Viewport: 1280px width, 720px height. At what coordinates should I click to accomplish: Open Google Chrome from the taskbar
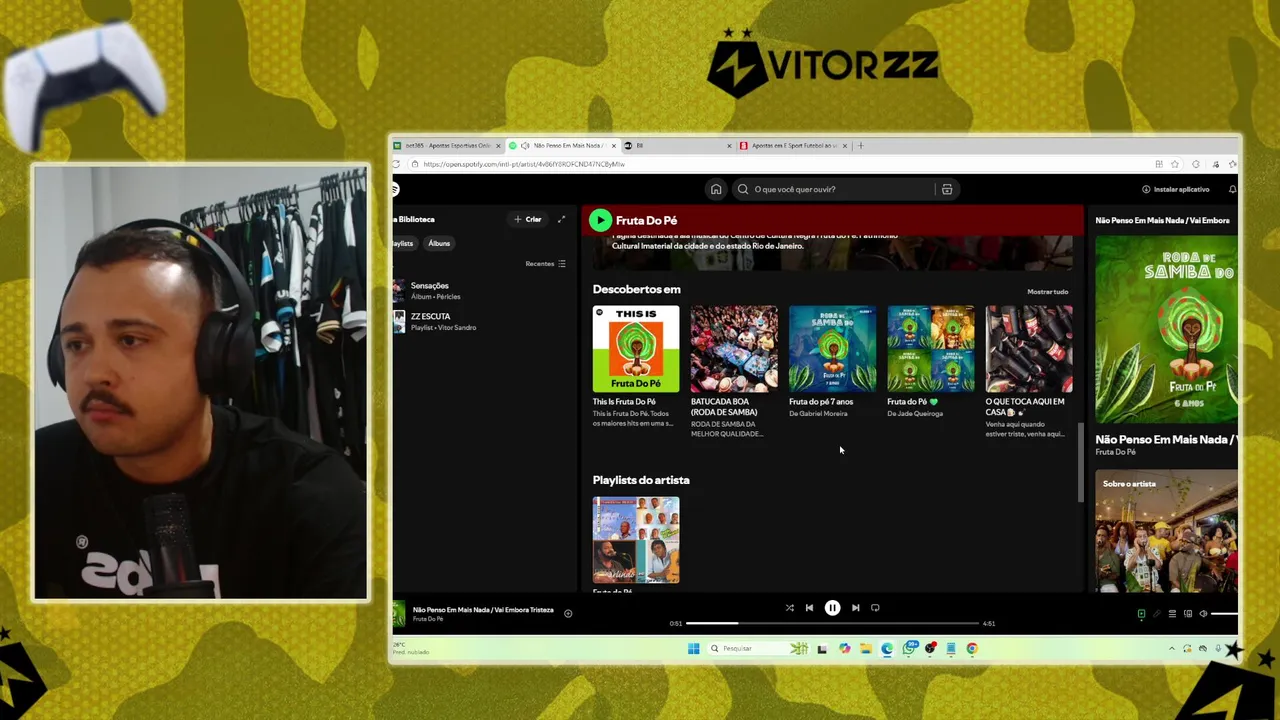pyautogui.click(x=972, y=648)
